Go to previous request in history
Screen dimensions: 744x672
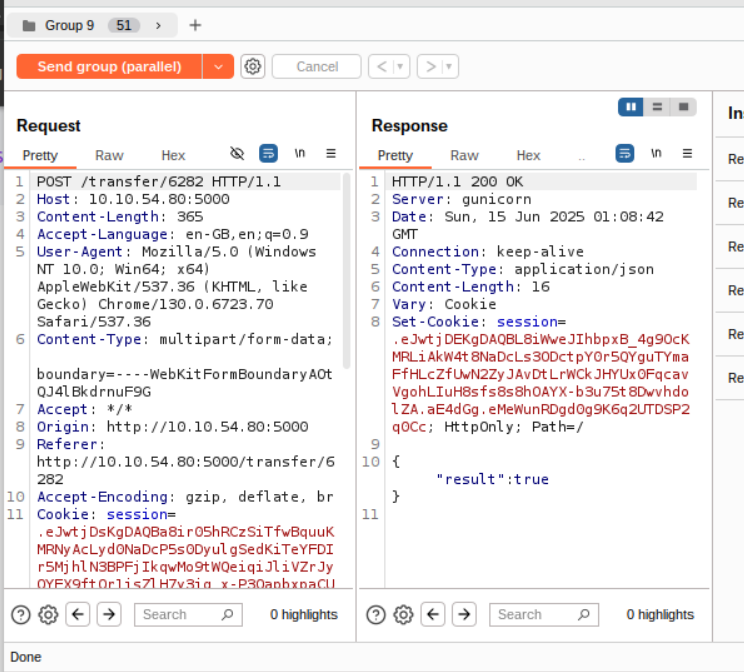tap(381, 66)
